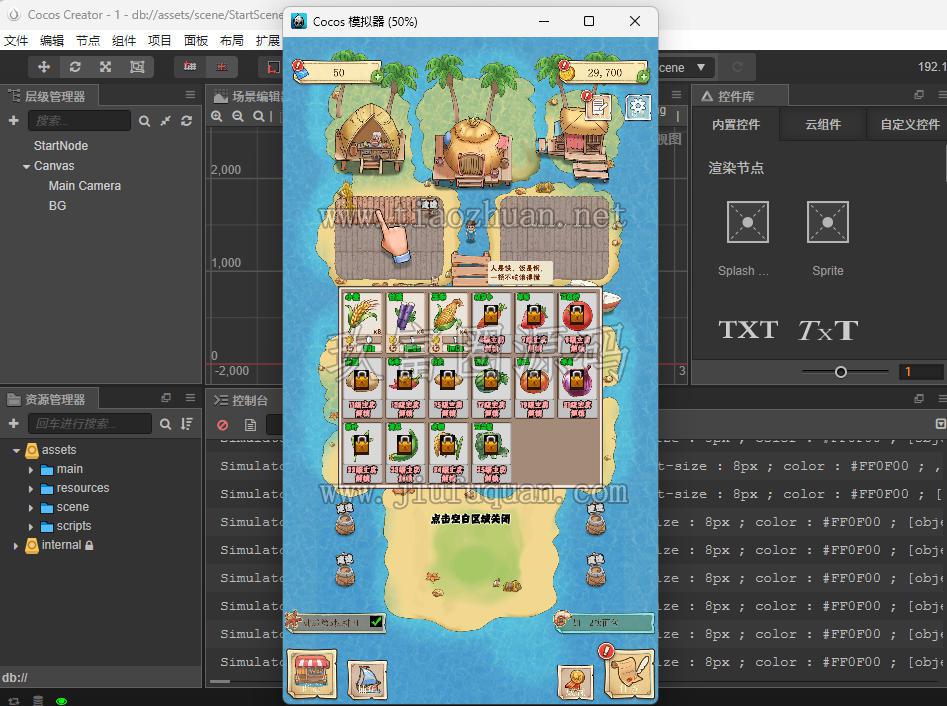Select the wheat crop card

tap(362, 322)
